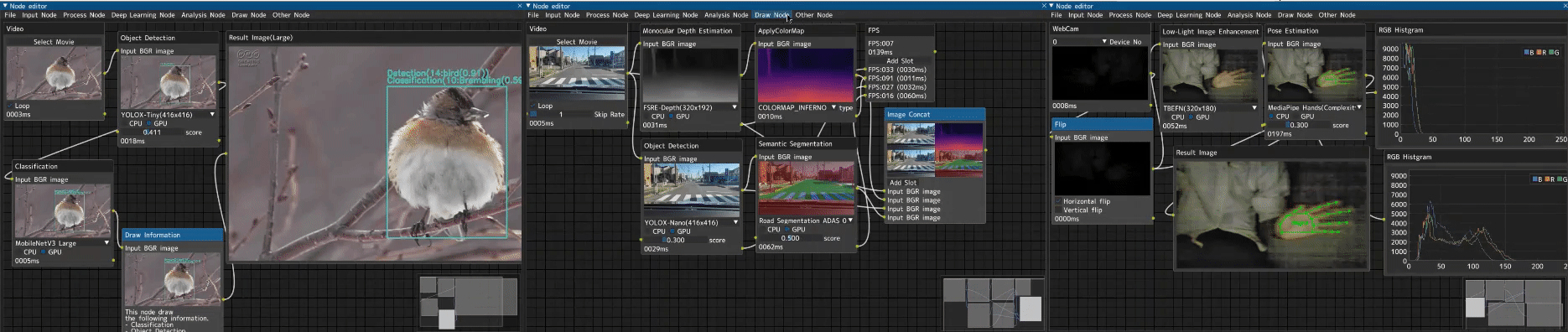Open File menu in left Node editor
Viewport: 1568px width, 332px height.
click(x=10, y=14)
